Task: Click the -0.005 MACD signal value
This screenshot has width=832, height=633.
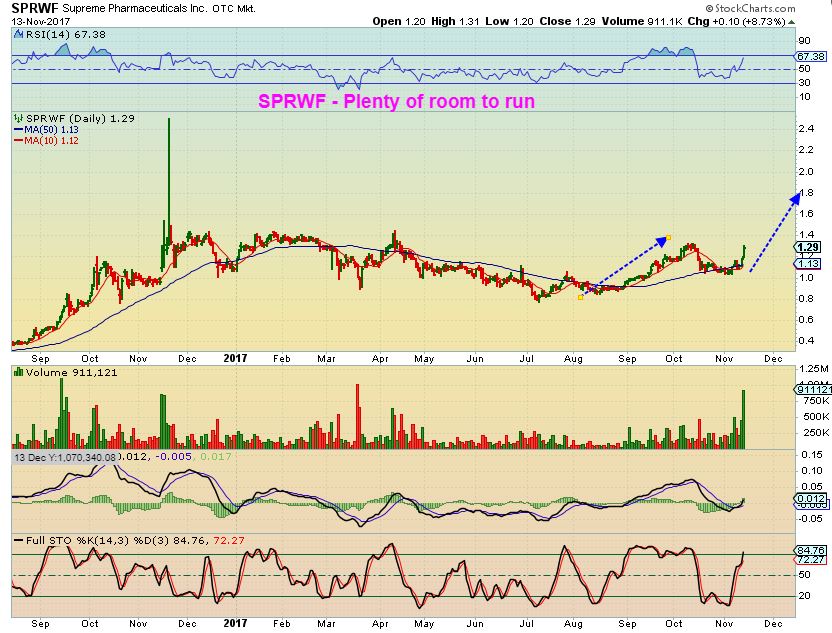Action: tap(172, 456)
